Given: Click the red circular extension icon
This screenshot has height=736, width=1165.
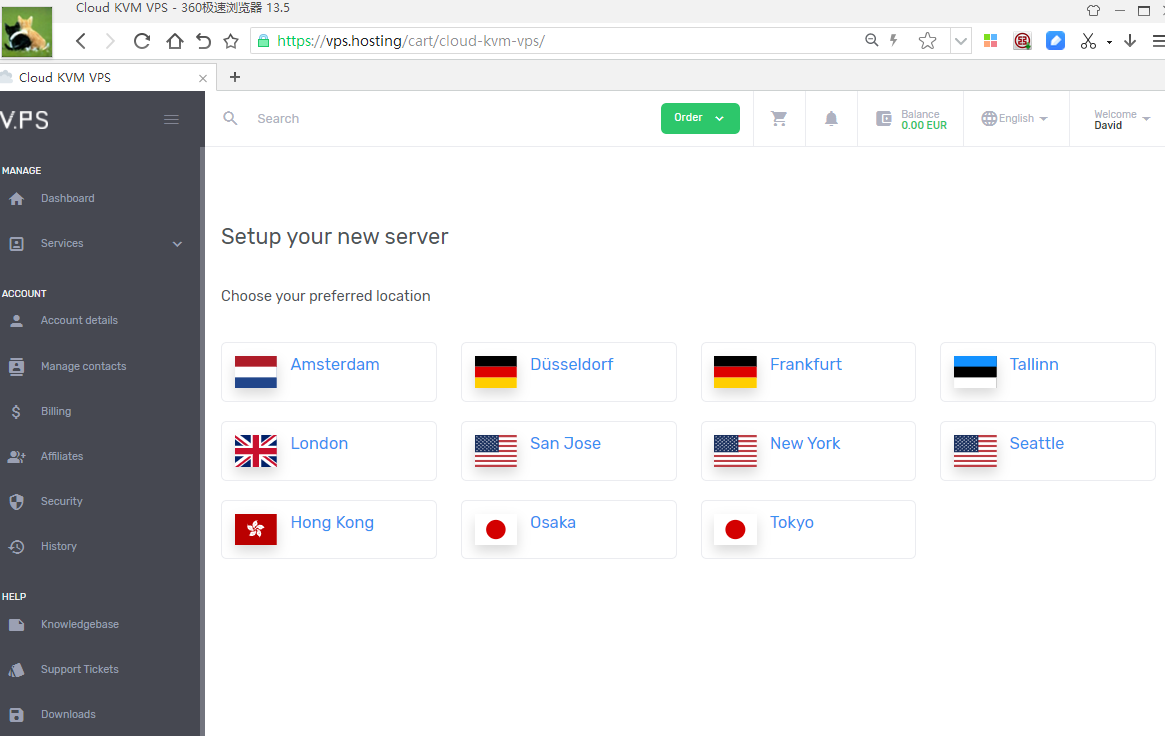Looking at the screenshot, I should tap(1022, 41).
